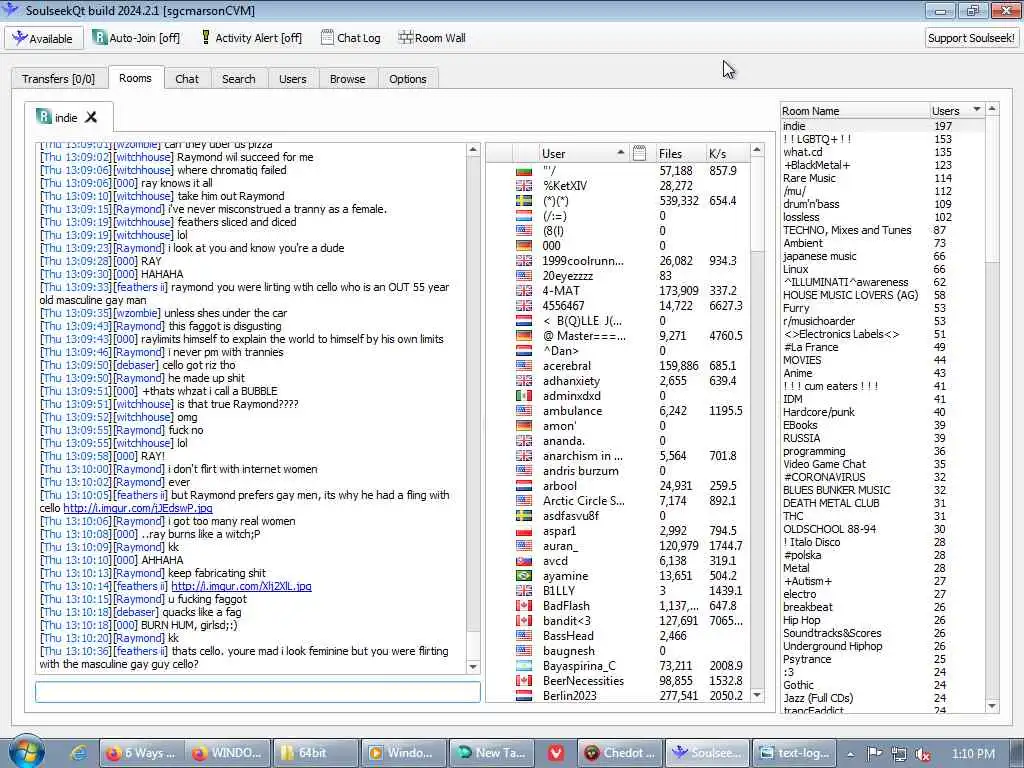Switch to the Search tab
The image size is (1024, 768).
click(x=238, y=78)
